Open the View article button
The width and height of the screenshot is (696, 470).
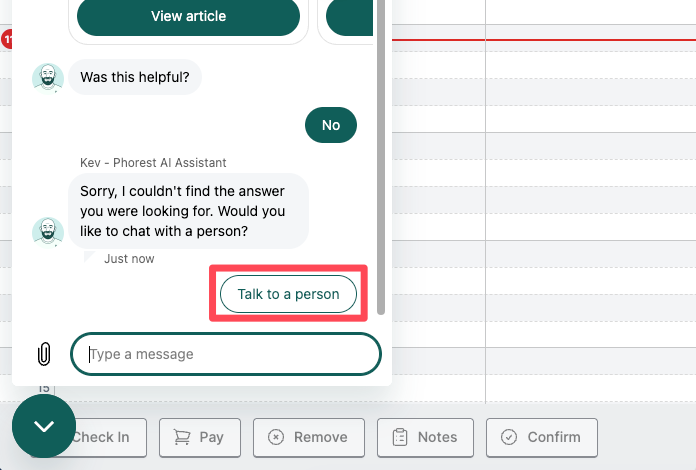(188, 16)
